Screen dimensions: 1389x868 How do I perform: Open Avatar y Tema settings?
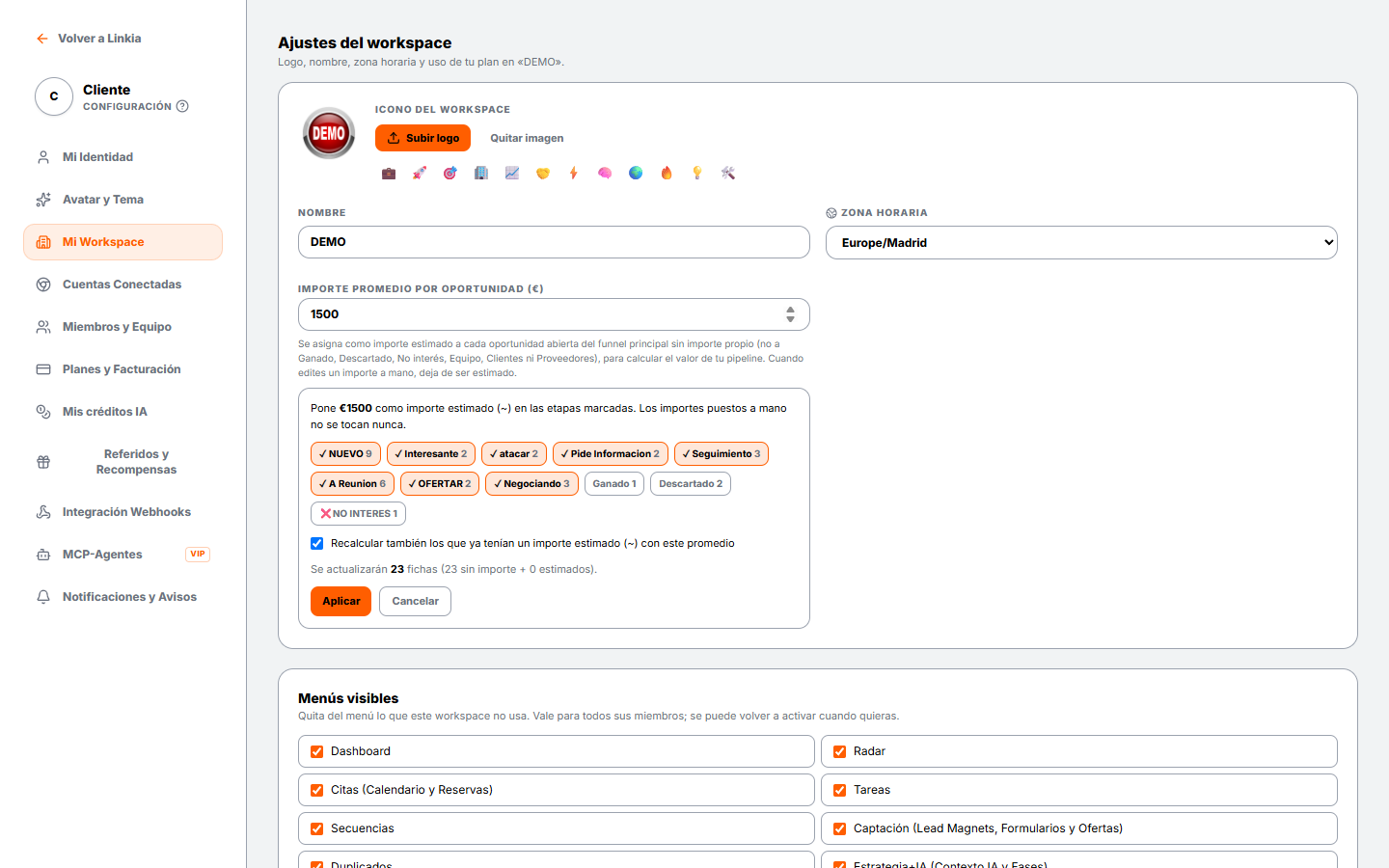123,200
